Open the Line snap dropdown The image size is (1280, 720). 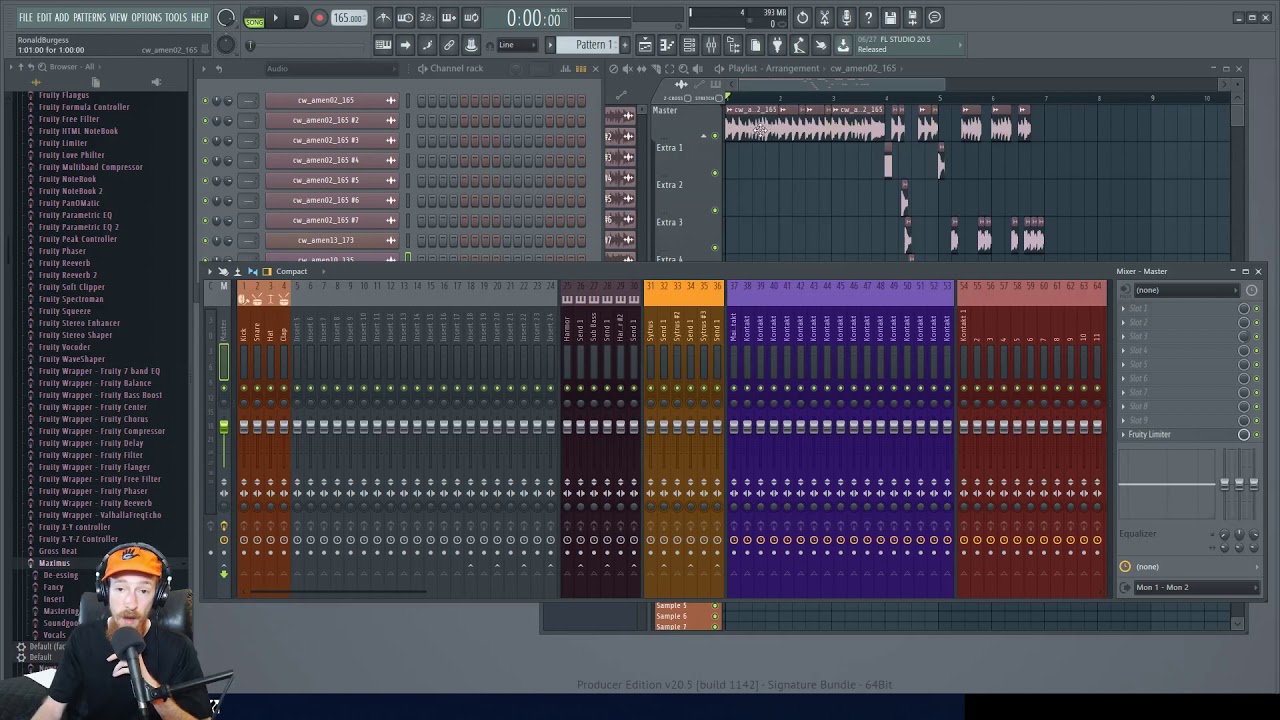[516, 45]
